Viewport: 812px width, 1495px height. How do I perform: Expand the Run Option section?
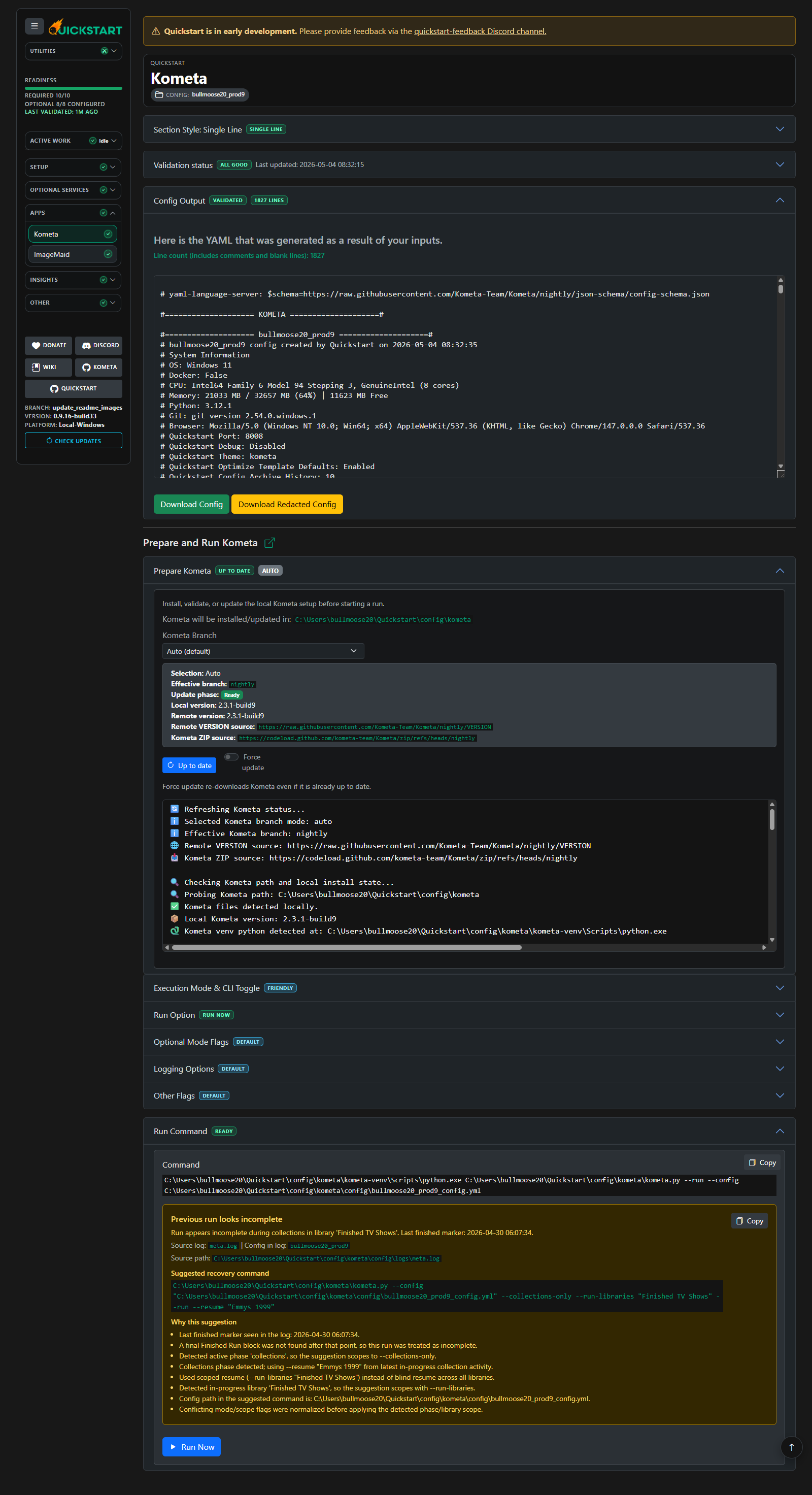point(469,1015)
